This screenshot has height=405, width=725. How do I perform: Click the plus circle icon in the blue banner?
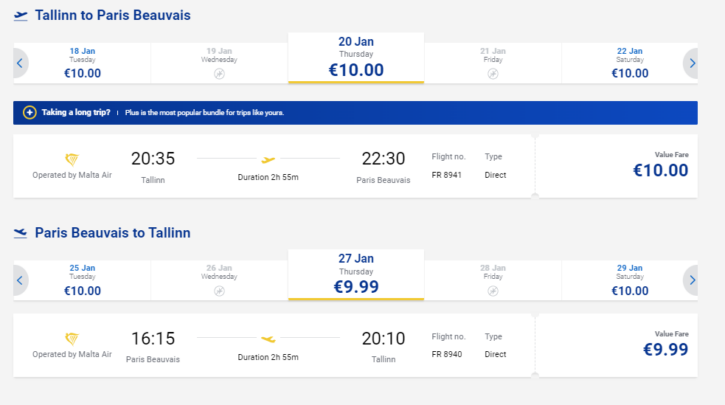tap(30, 112)
